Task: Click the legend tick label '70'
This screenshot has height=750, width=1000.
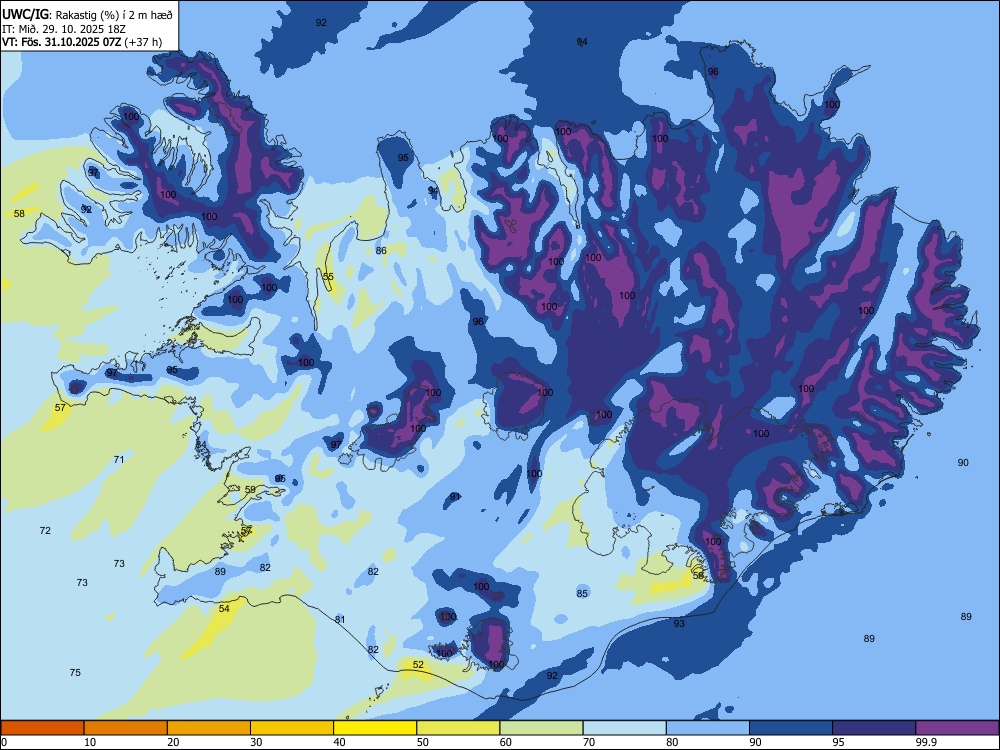Action: [x=589, y=742]
